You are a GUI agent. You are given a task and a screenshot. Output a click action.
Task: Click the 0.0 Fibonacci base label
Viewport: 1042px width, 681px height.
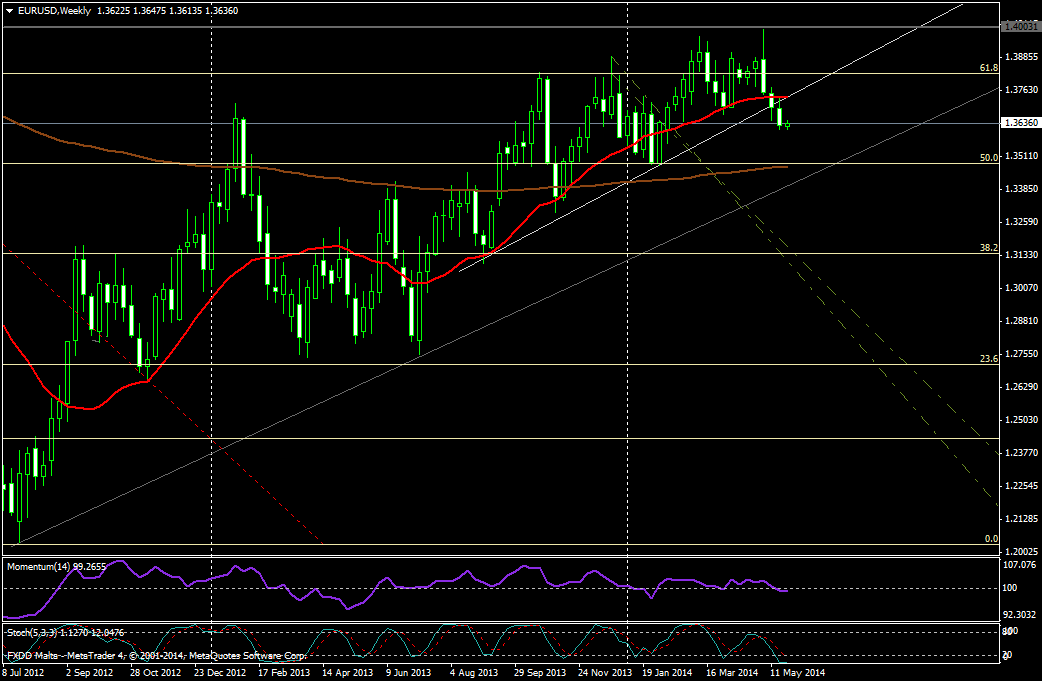991,539
